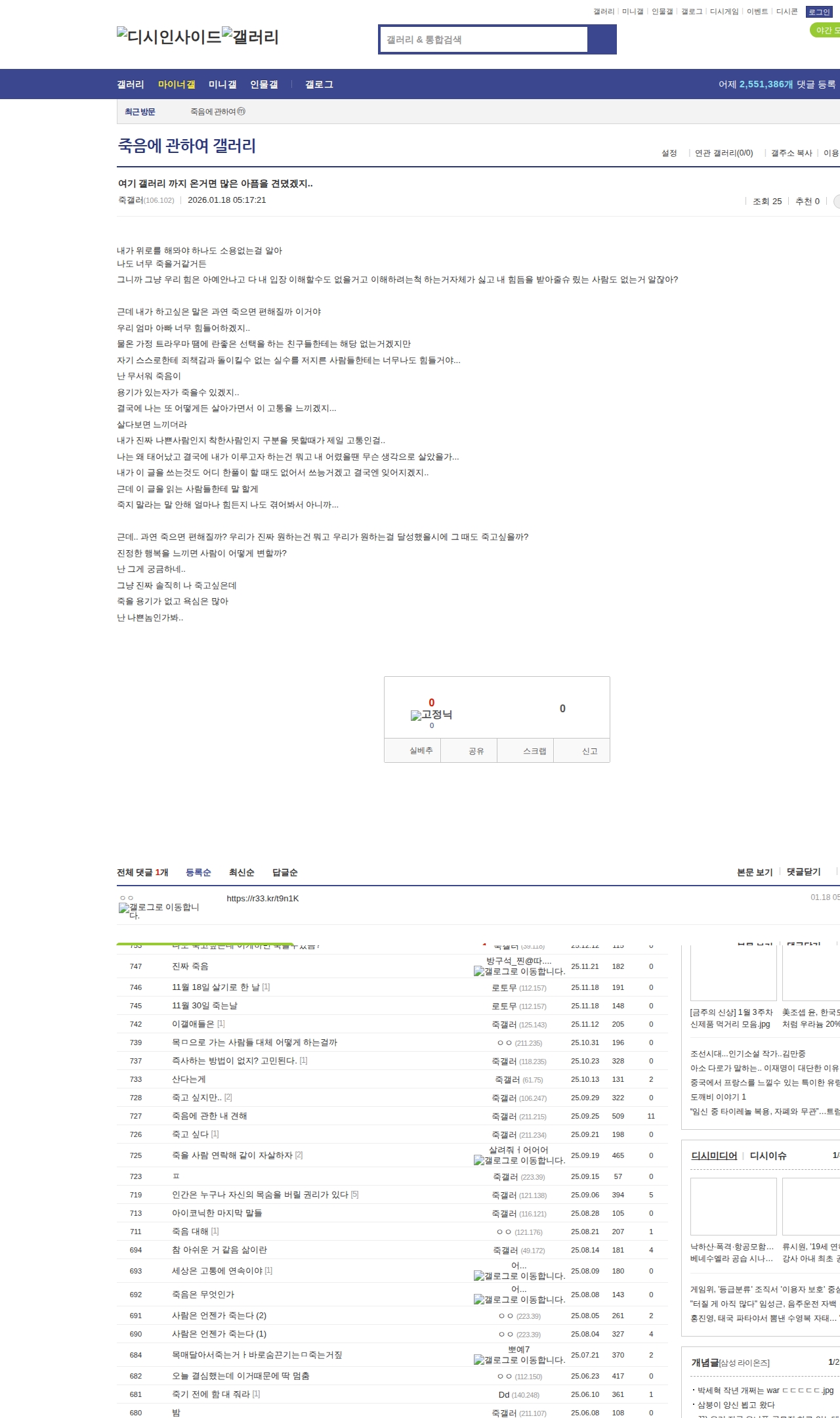Open post titled 밤 in row 680
The height and width of the screenshot is (1418, 840).
click(176, 1413)
